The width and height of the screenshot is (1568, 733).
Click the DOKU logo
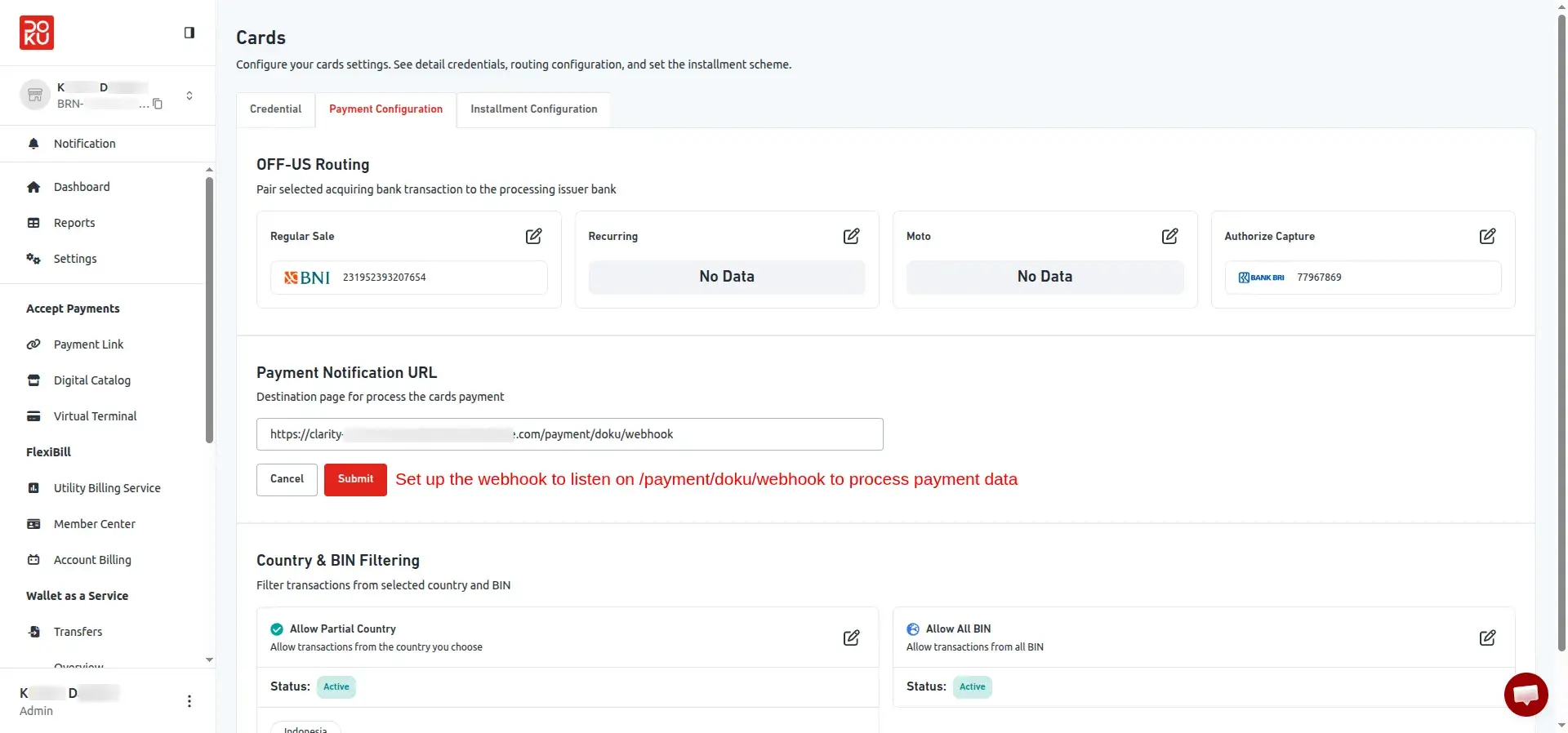point(37,33)
